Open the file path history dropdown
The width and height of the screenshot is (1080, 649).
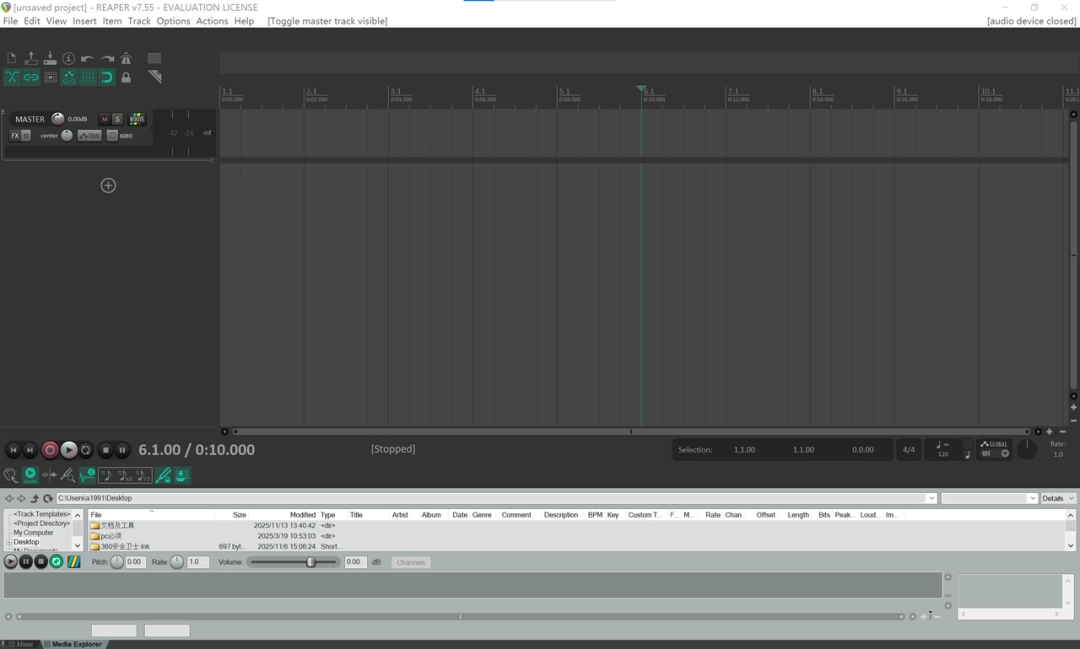931,498
